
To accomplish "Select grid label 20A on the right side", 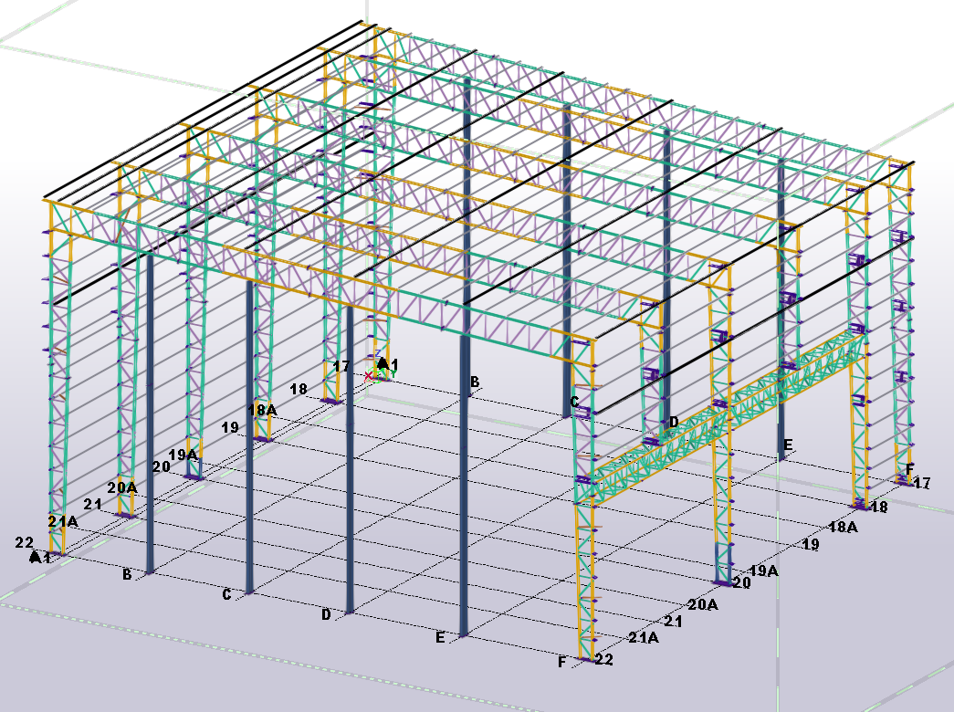I will (x=703, y=605).
